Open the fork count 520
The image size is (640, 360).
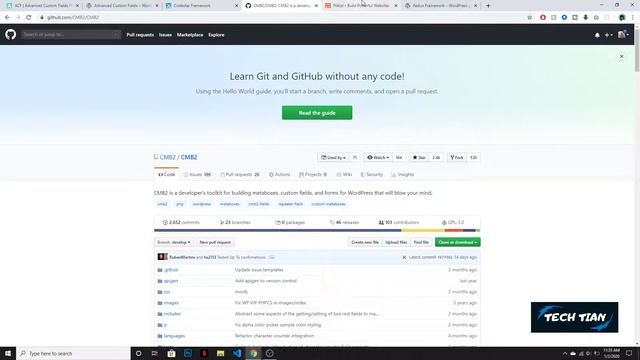[473, 158]
